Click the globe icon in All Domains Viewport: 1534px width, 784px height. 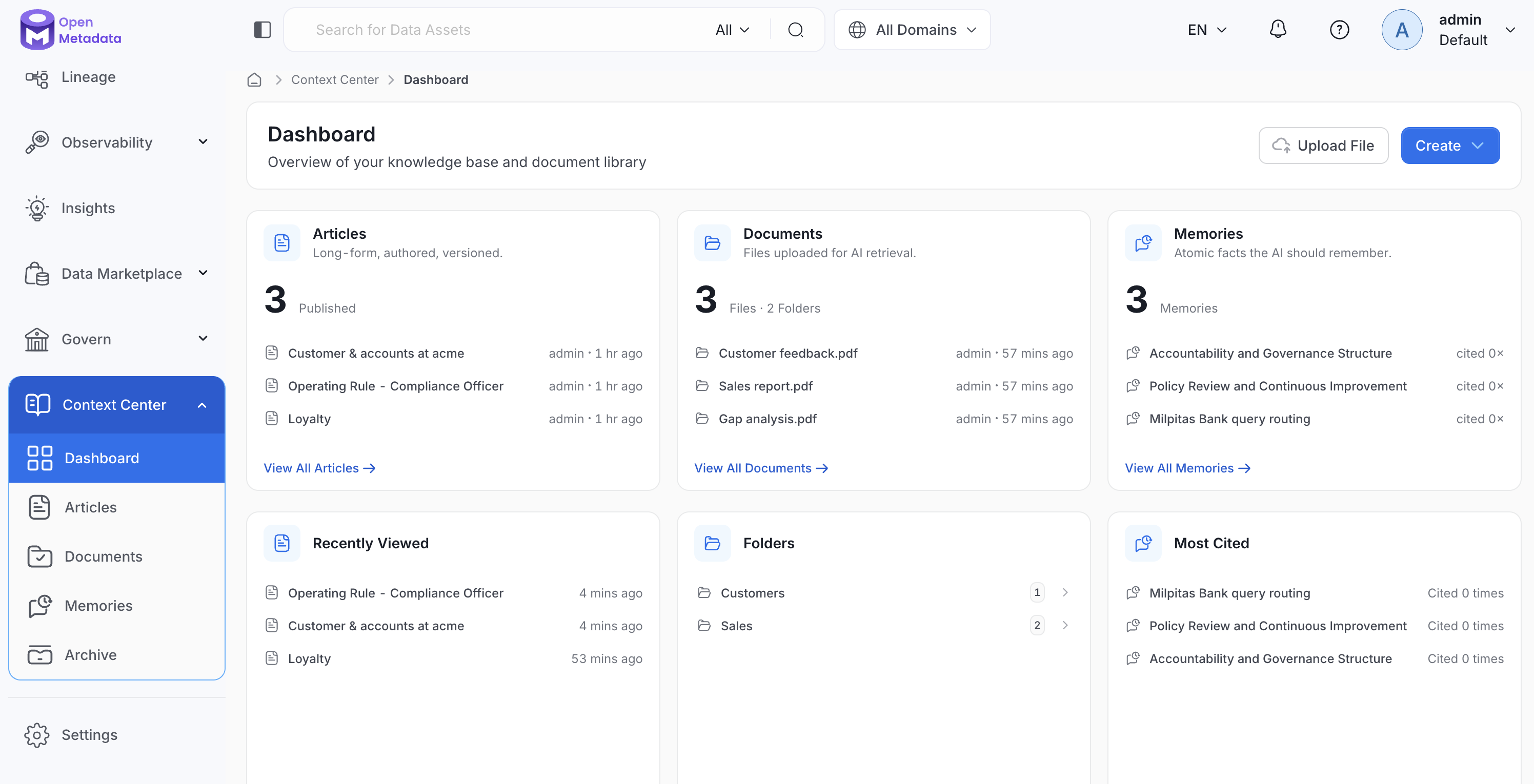coord(857,30)
